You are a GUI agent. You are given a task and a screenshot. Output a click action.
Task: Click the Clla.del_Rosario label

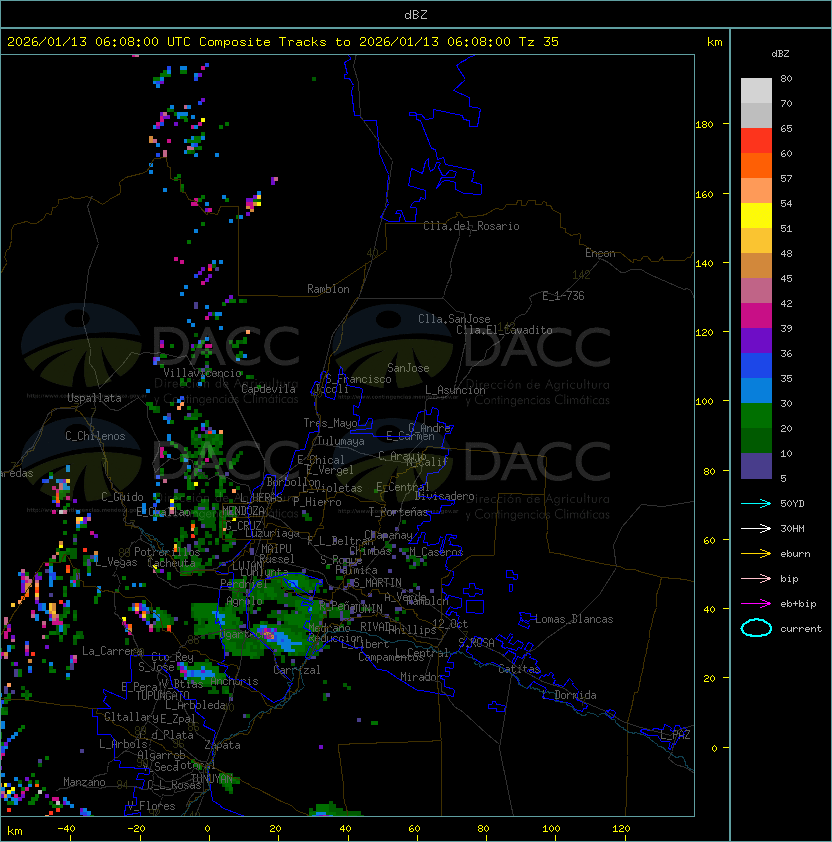pyautogui.click(x=471, y=226)
